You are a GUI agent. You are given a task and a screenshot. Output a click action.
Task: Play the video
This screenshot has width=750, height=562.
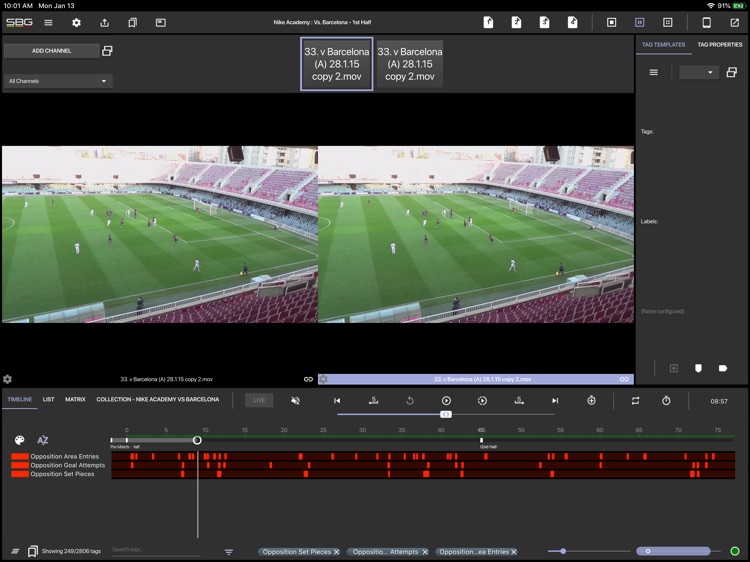[x=446, y=400]
